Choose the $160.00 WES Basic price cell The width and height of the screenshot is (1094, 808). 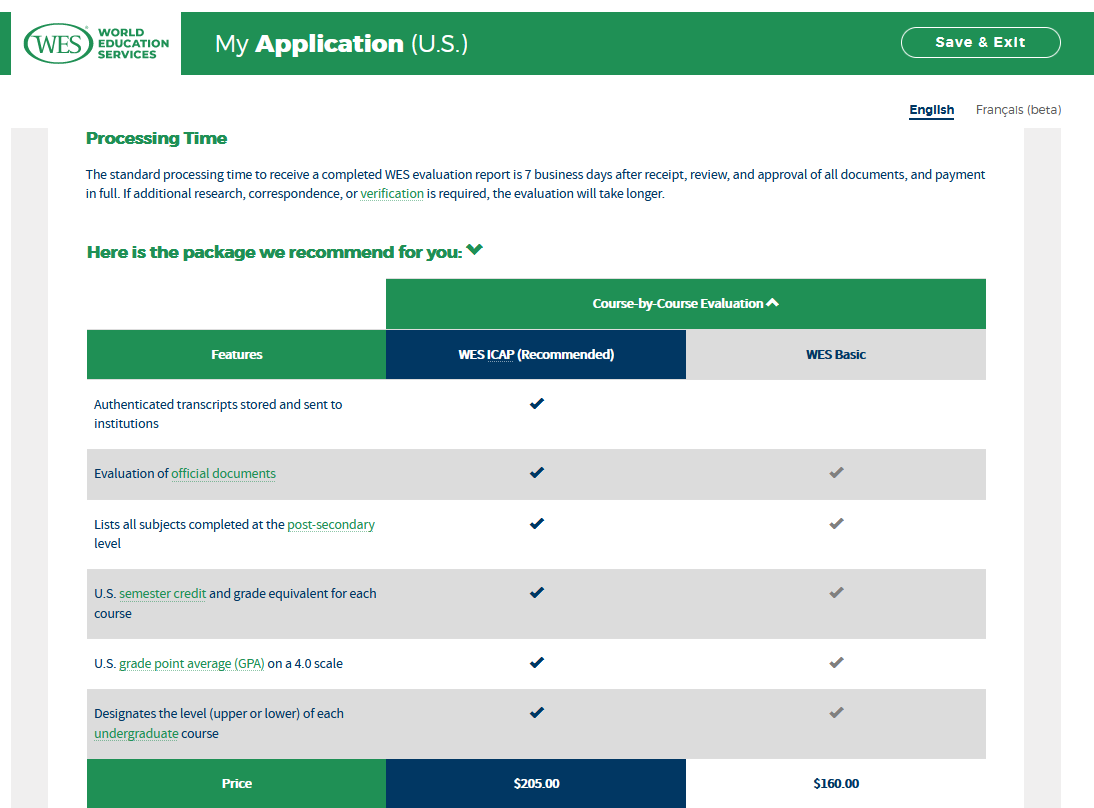coord(836,784)
